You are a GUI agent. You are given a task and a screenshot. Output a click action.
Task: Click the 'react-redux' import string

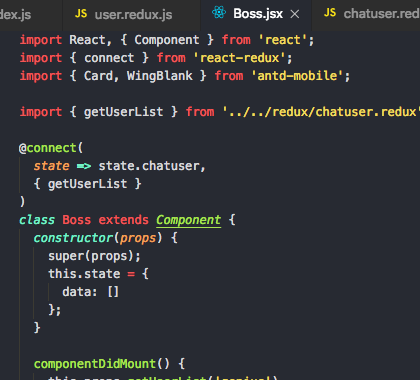[239, 58]
